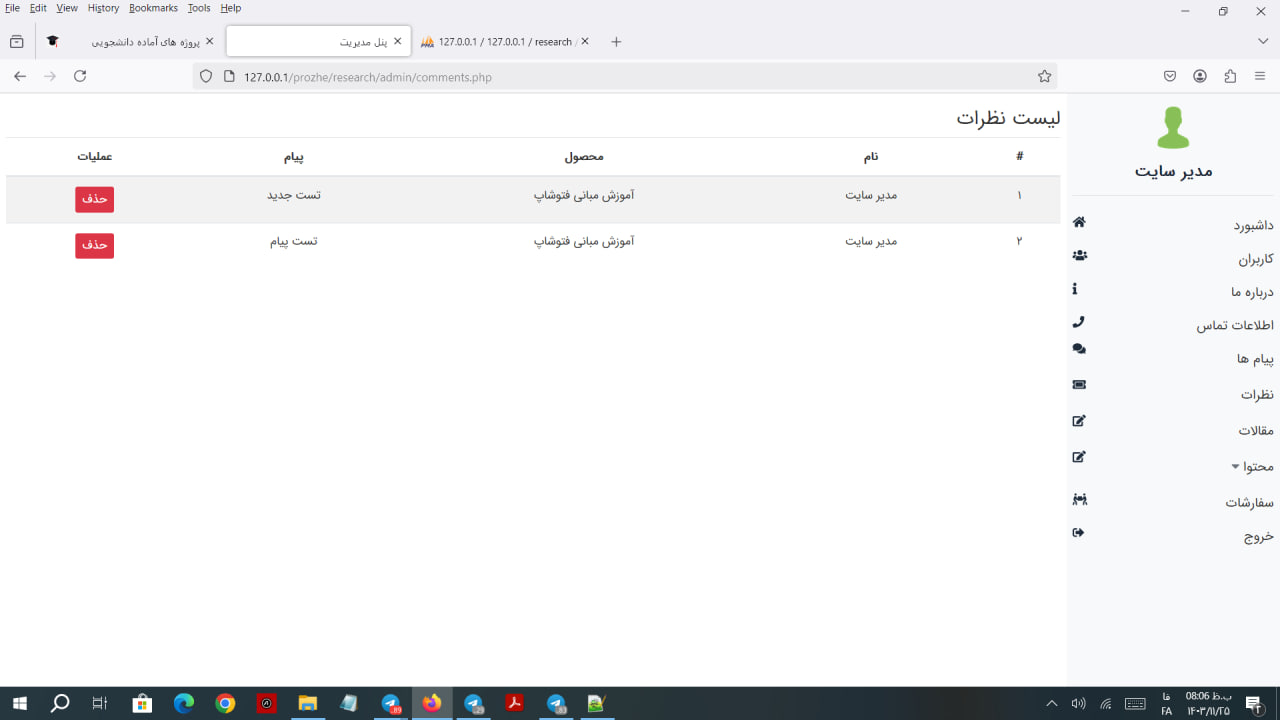This screenshot has width=1280, height=720.
Task: Click the phone icon beside اطلاعات تماس
Action: 1078,322
